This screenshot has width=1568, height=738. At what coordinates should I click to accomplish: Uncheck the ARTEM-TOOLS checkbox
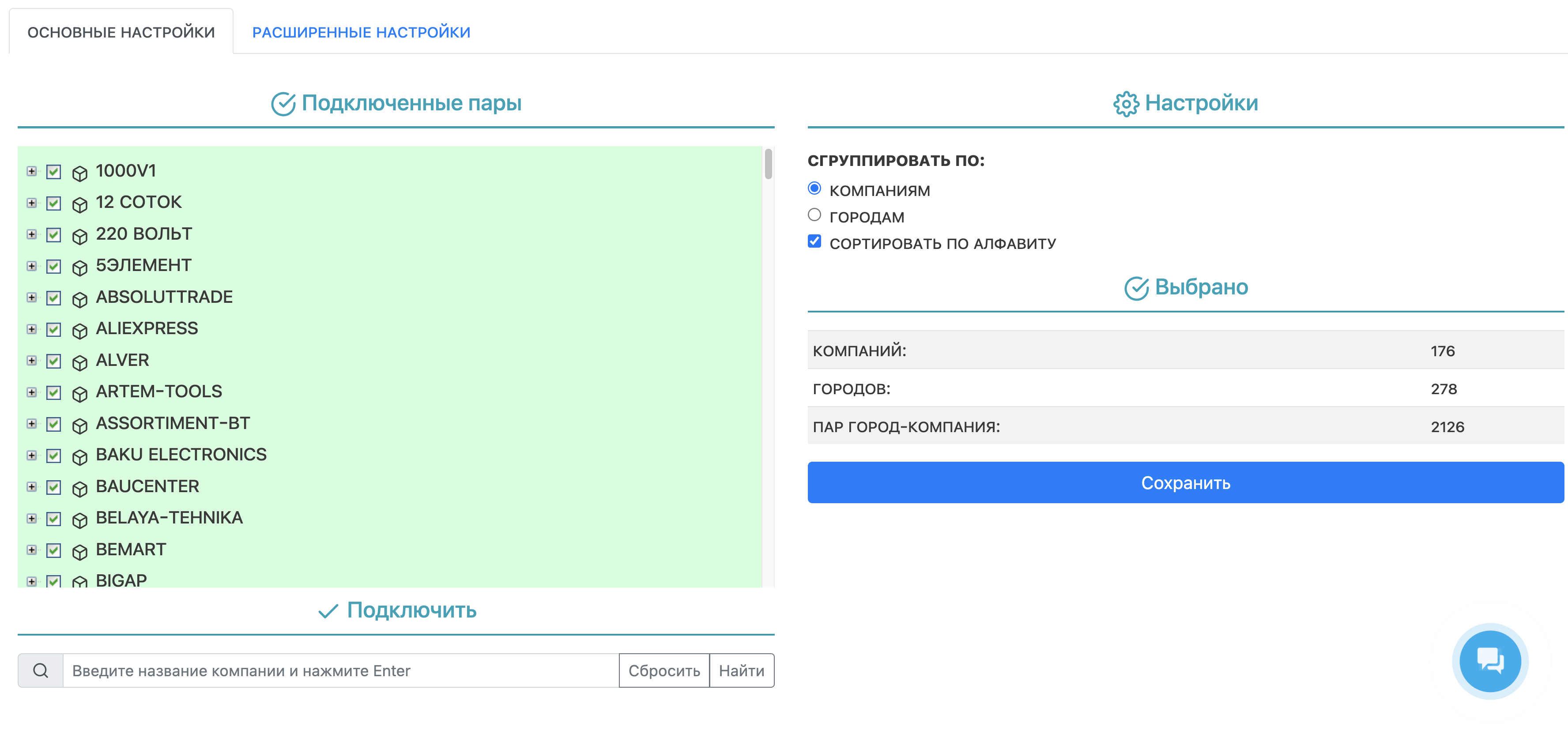tap(53, 392)
